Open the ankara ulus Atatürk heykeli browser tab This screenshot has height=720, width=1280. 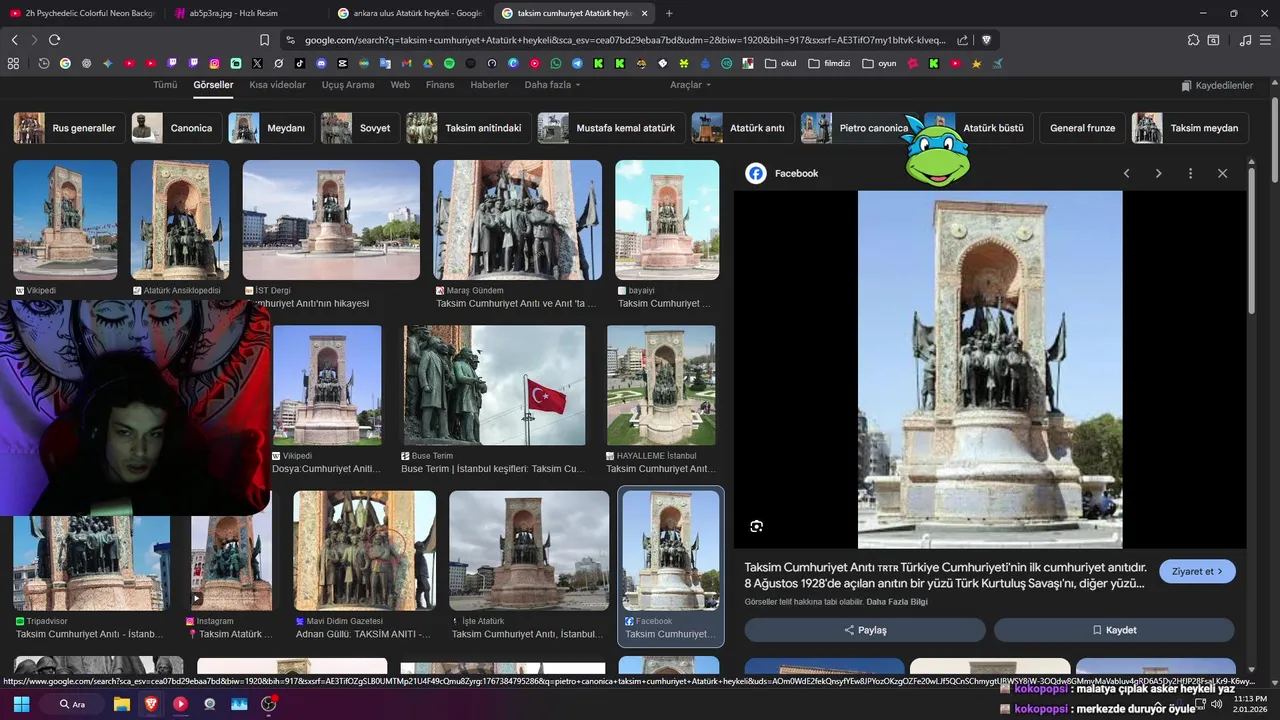[x=410, y=13]
